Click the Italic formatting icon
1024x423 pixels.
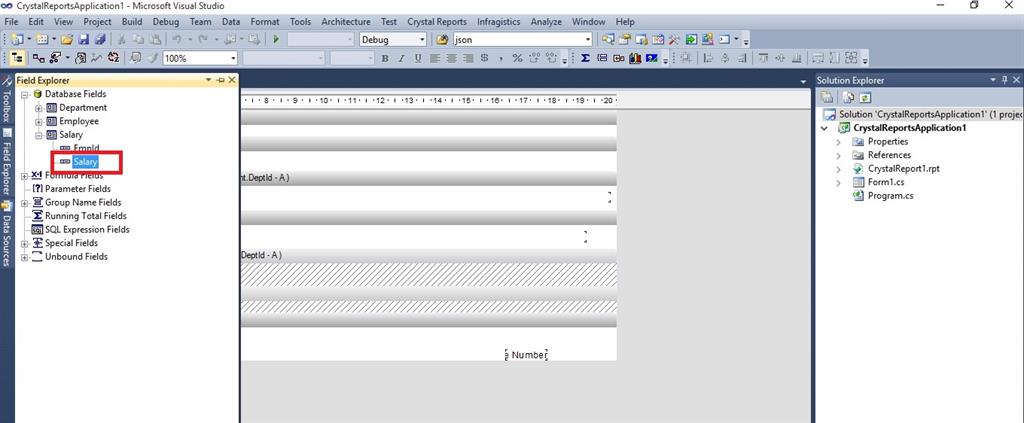[x=401, y=58]
